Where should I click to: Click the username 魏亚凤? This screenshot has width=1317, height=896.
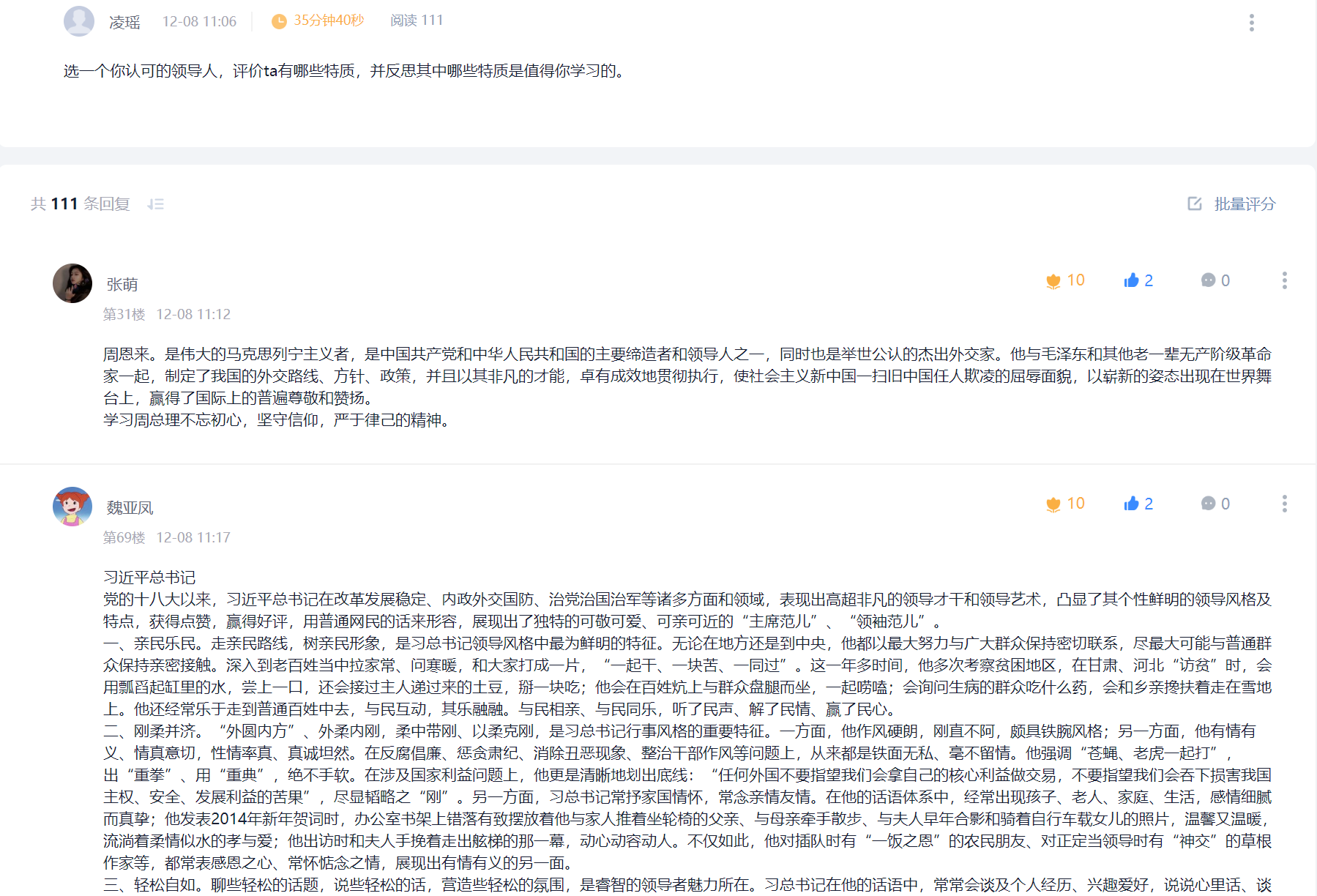click(130, 507)
